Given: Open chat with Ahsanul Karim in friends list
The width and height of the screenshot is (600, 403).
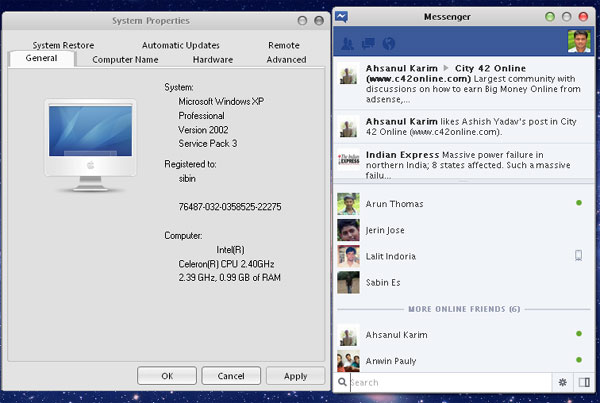Looking at the screenshot, I should point(463,335).
